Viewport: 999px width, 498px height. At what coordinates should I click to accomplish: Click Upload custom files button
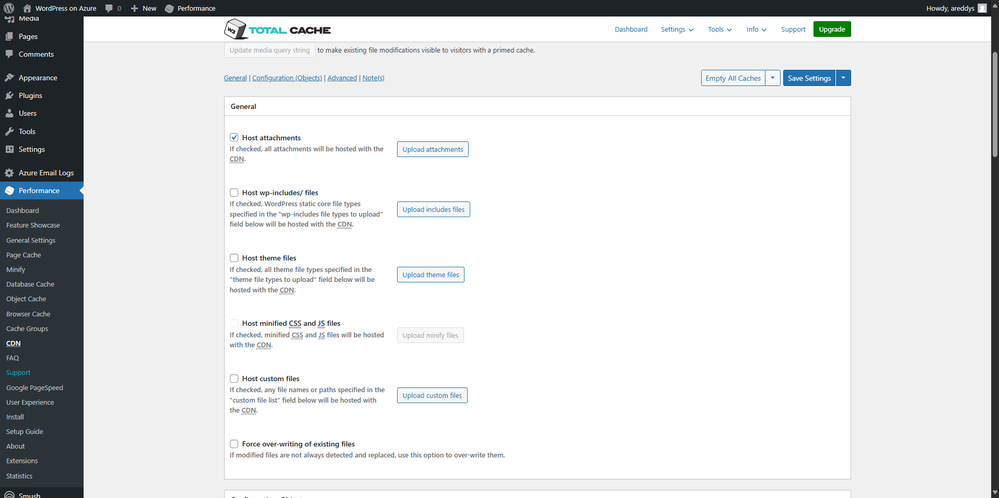pos(432,395)
